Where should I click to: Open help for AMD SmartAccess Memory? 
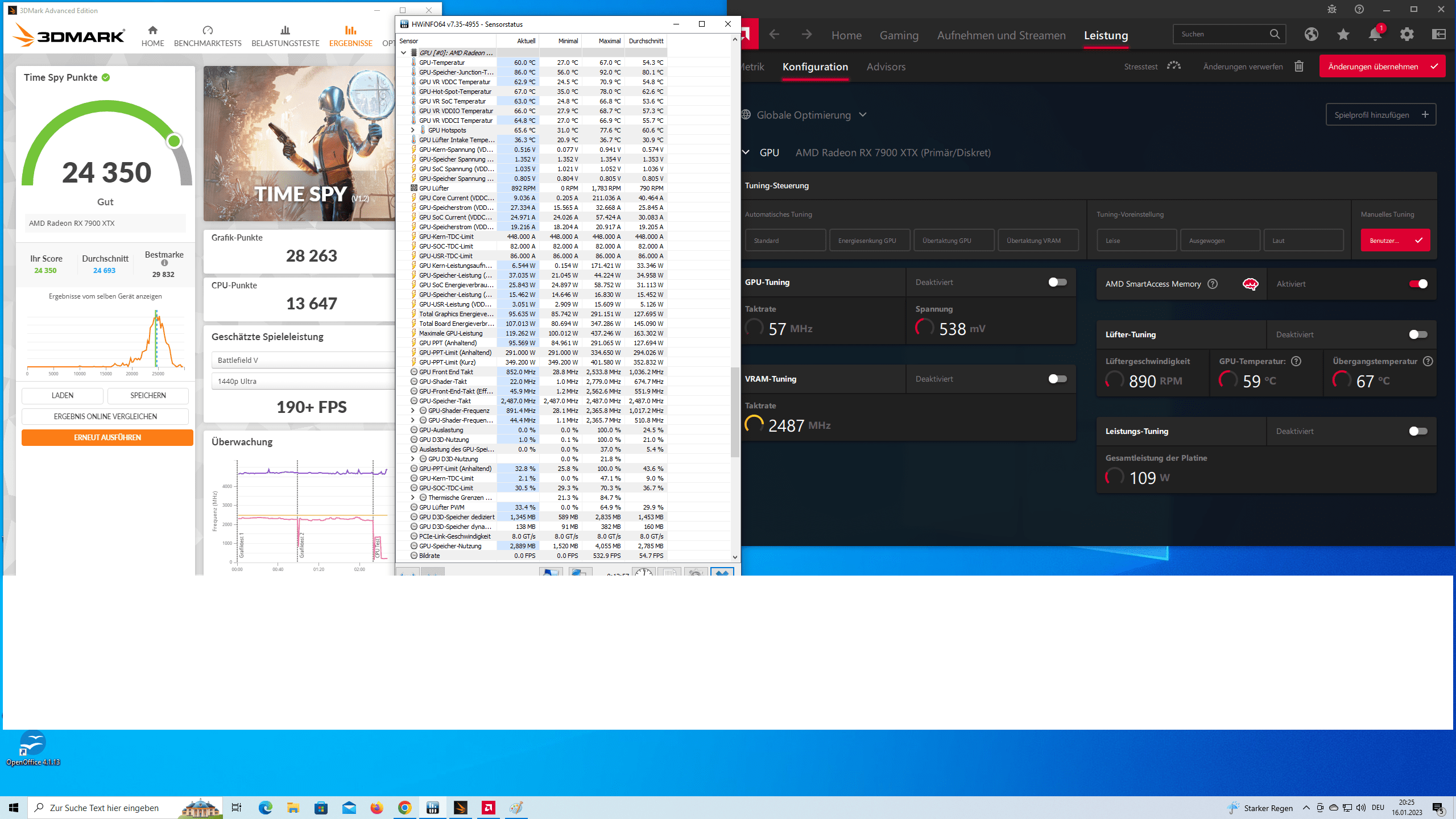point(1213,284)
